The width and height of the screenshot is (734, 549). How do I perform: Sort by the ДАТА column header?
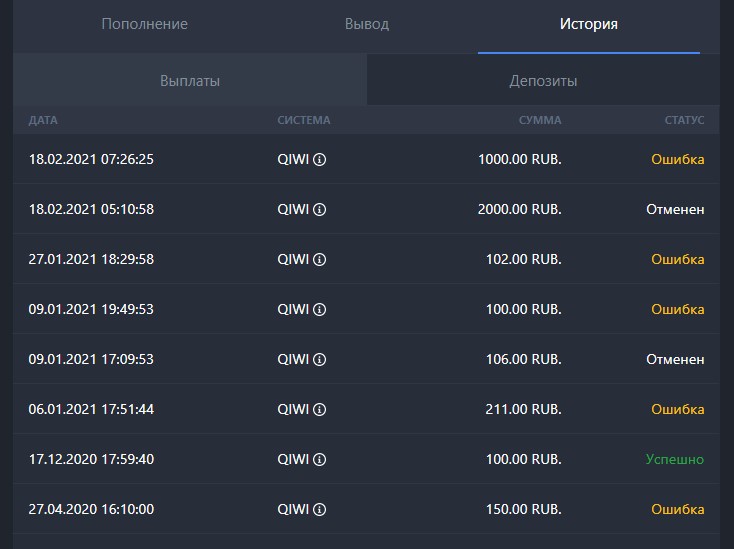tap(43, 120)
